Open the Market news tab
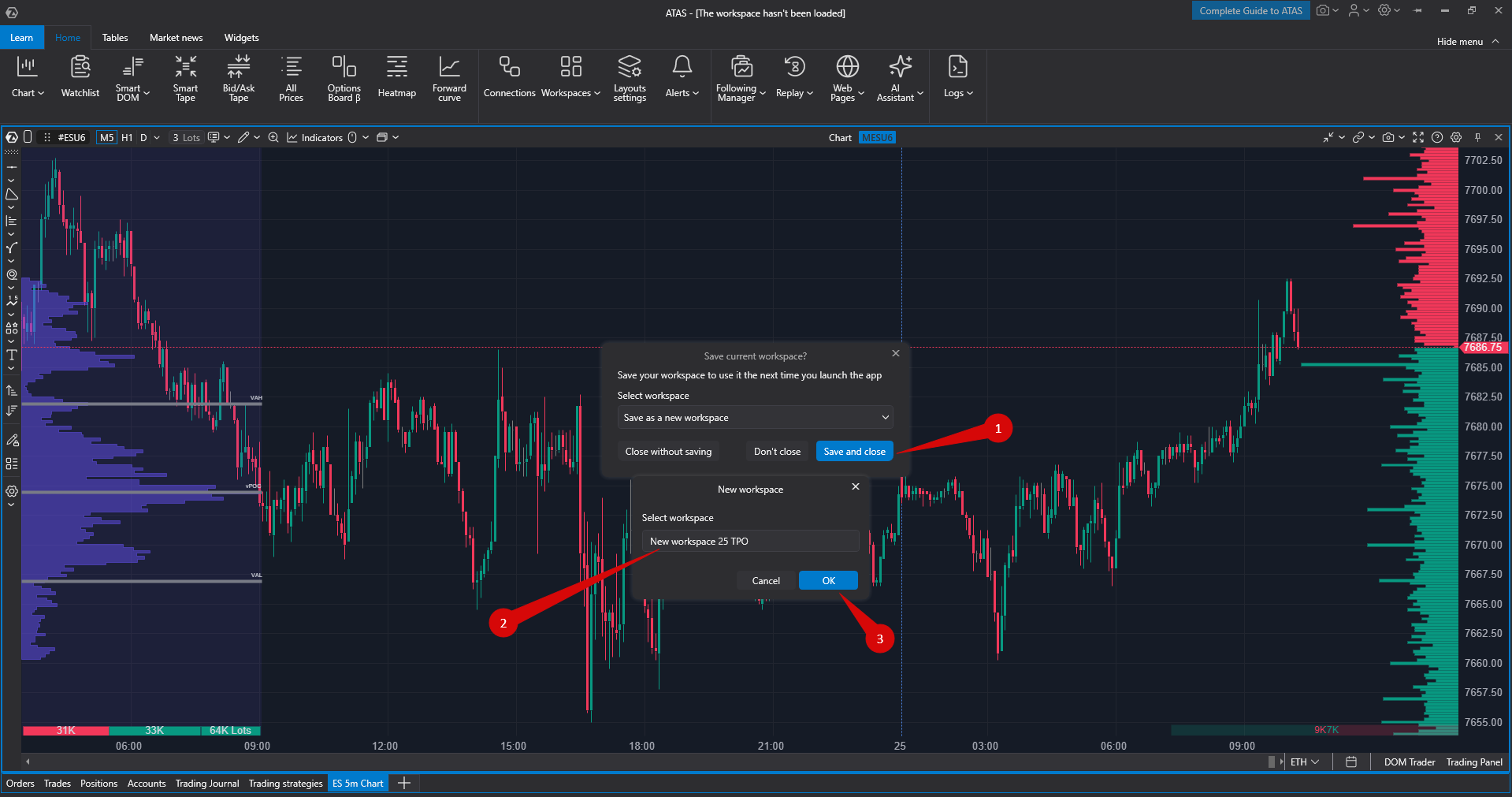 [176, 38]
